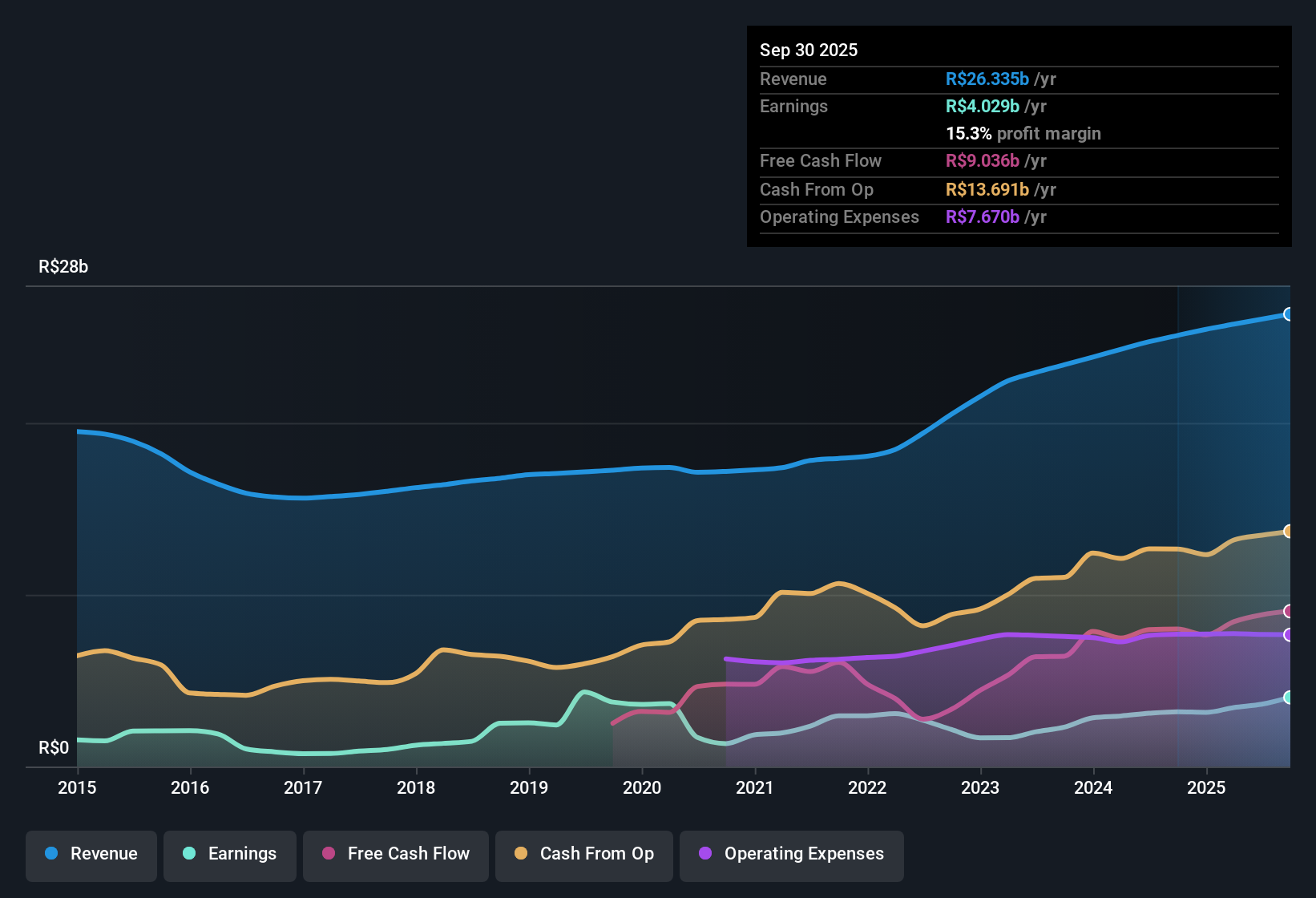Toggle the Revenue series visibility

pos(91,854)
